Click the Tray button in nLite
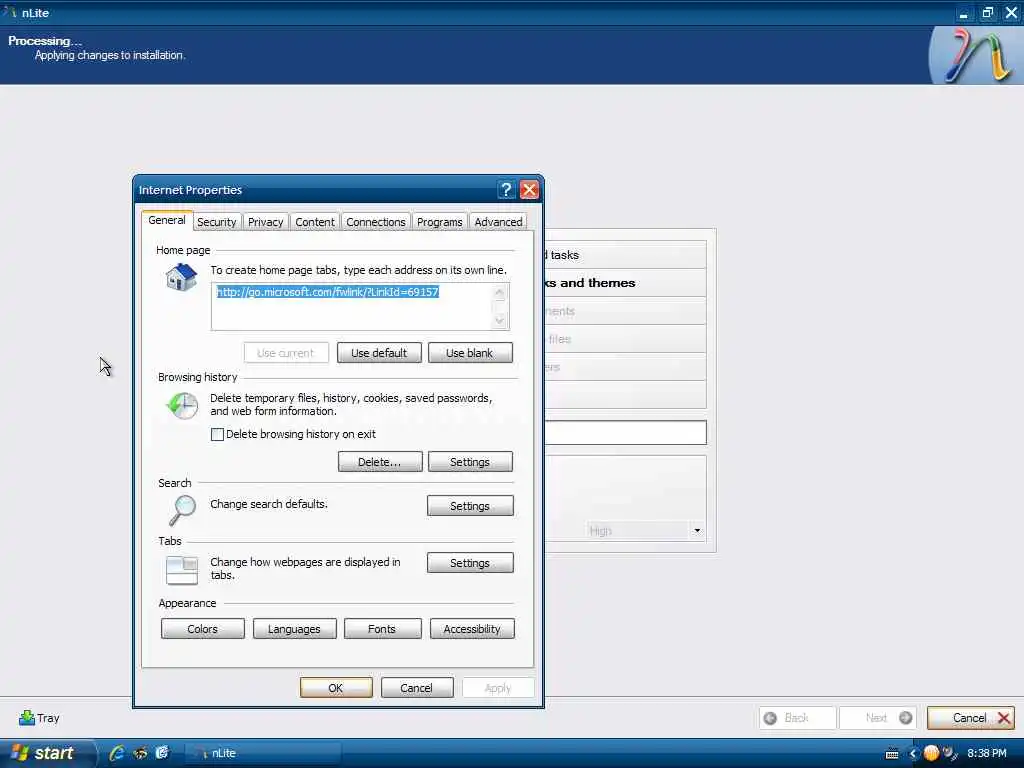The width and height of the screenshot is (1024, 768). [39, 718]
